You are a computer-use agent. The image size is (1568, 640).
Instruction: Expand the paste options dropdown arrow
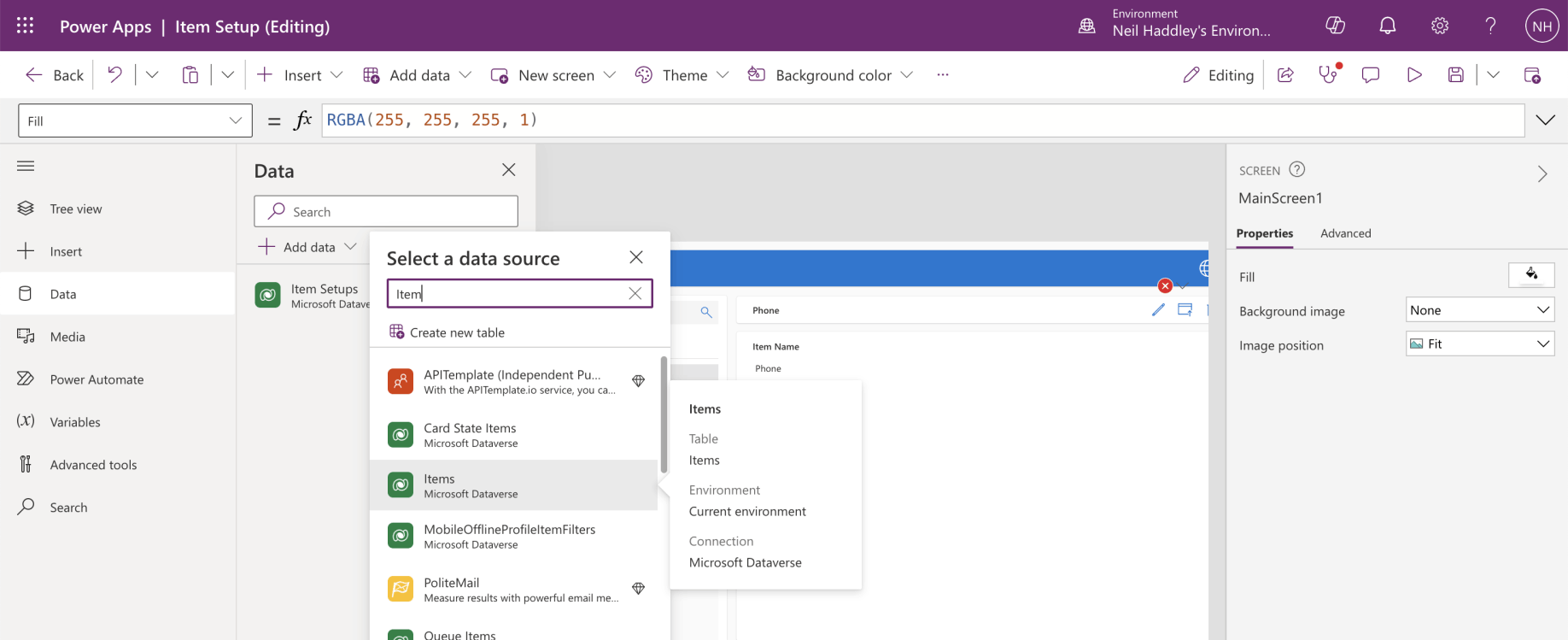228,75
